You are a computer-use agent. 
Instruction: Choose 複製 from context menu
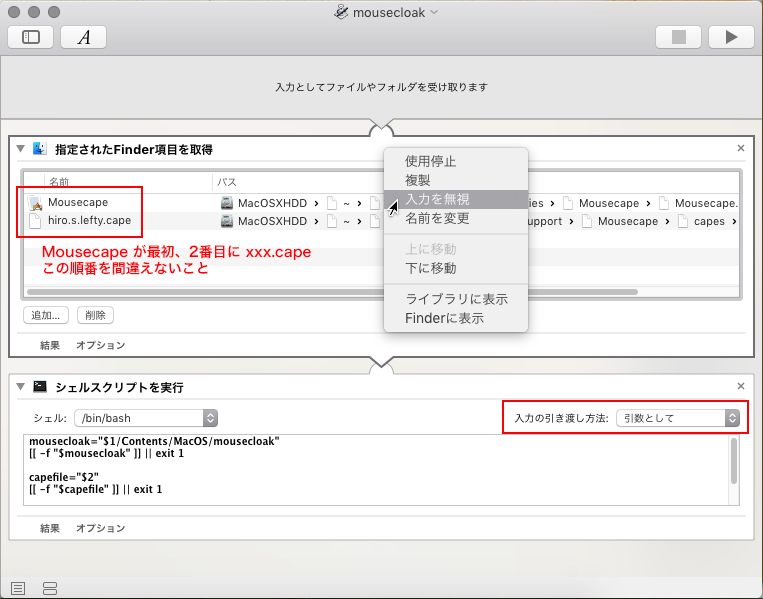[x=455, y=181]
